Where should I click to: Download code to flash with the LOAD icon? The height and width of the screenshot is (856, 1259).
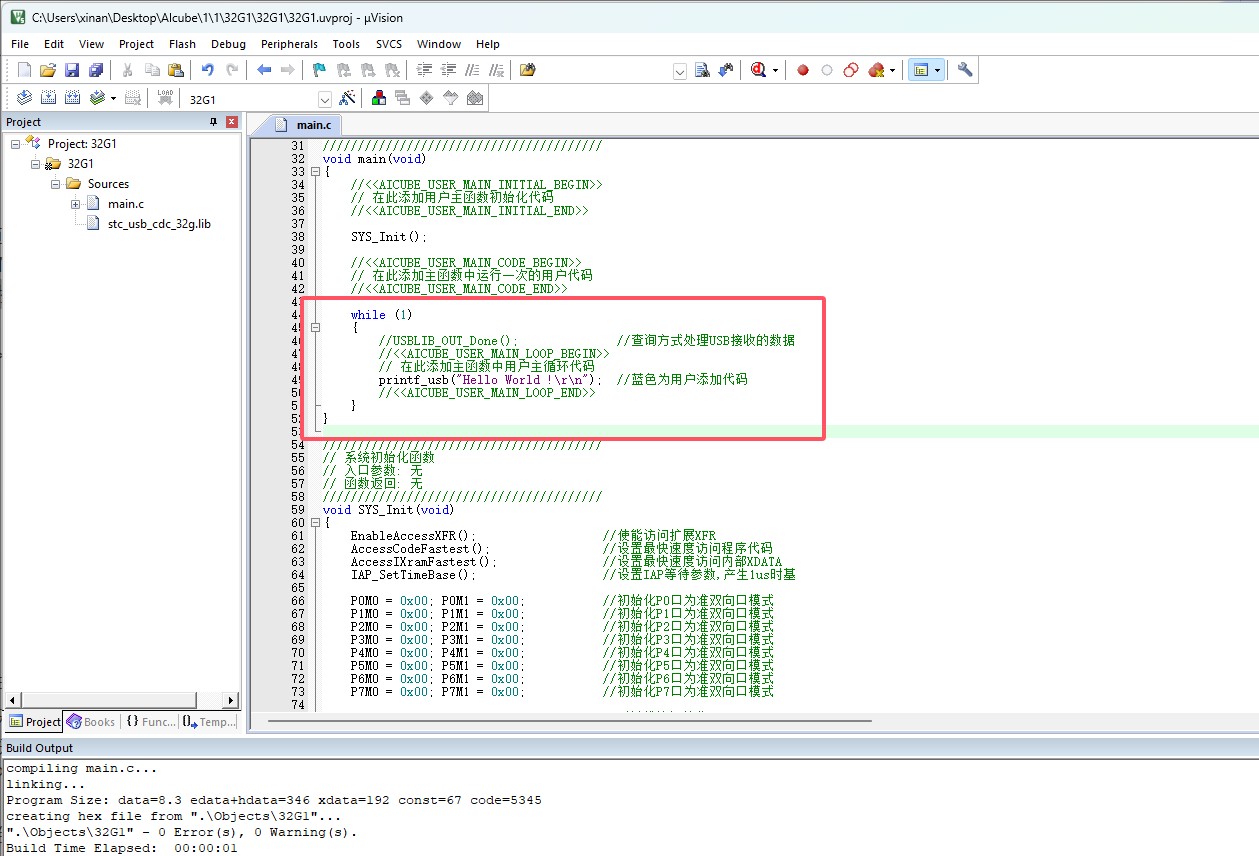166,98
